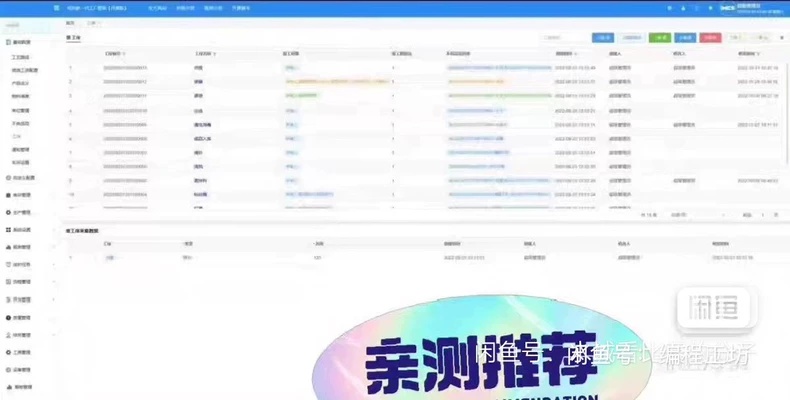The image size is (790, 400).
Task: Select the four-square grid icon in sidebar
Action: point(8,230)
